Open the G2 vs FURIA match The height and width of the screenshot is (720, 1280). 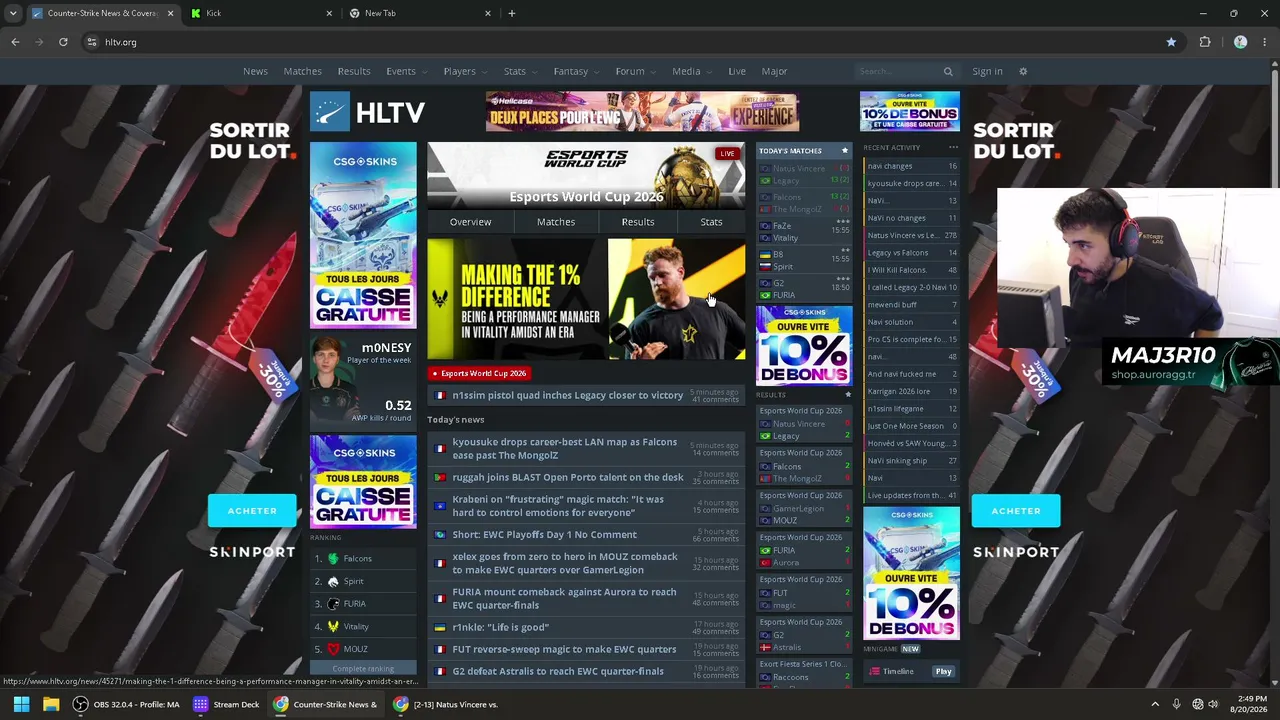click(803, 288)
